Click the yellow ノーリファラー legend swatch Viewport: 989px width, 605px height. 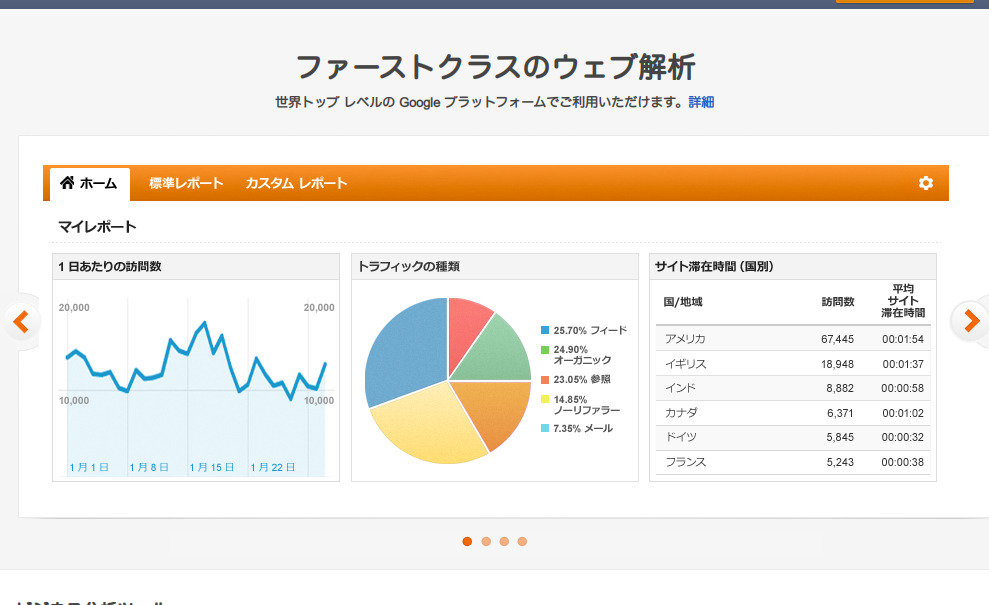click(545, 399)
